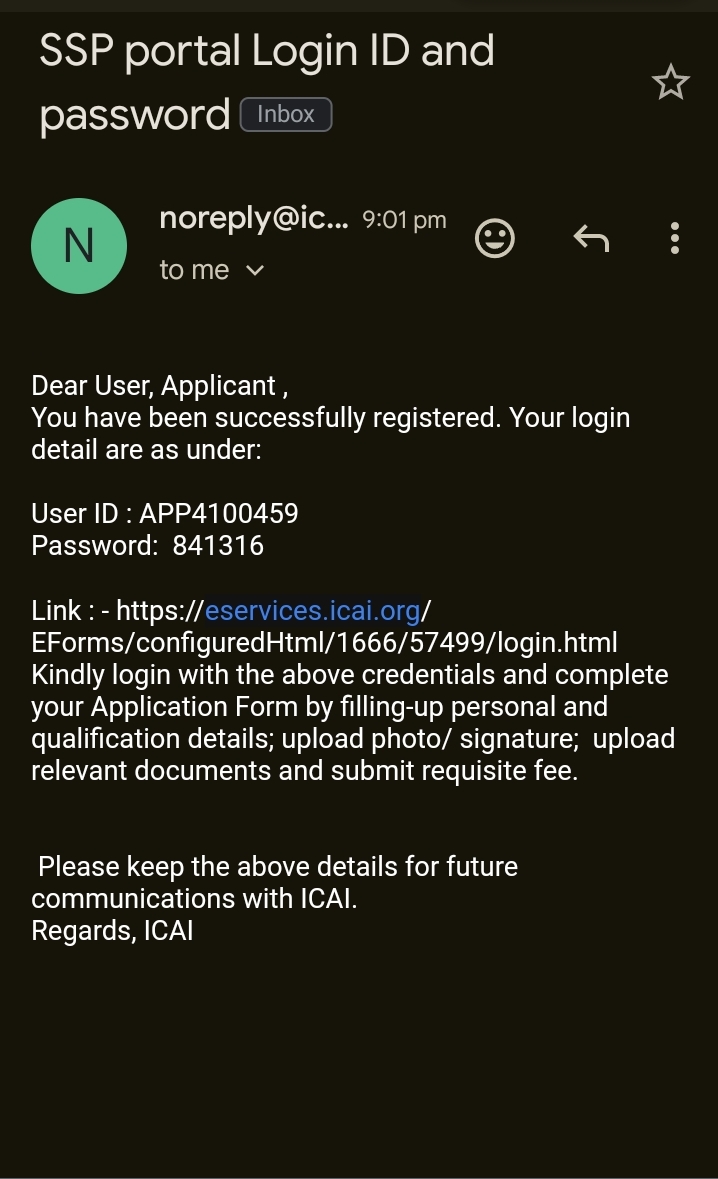
Task: Open the eservices.icai.org link
Action: pyautogui.click(x=312, y=610)
